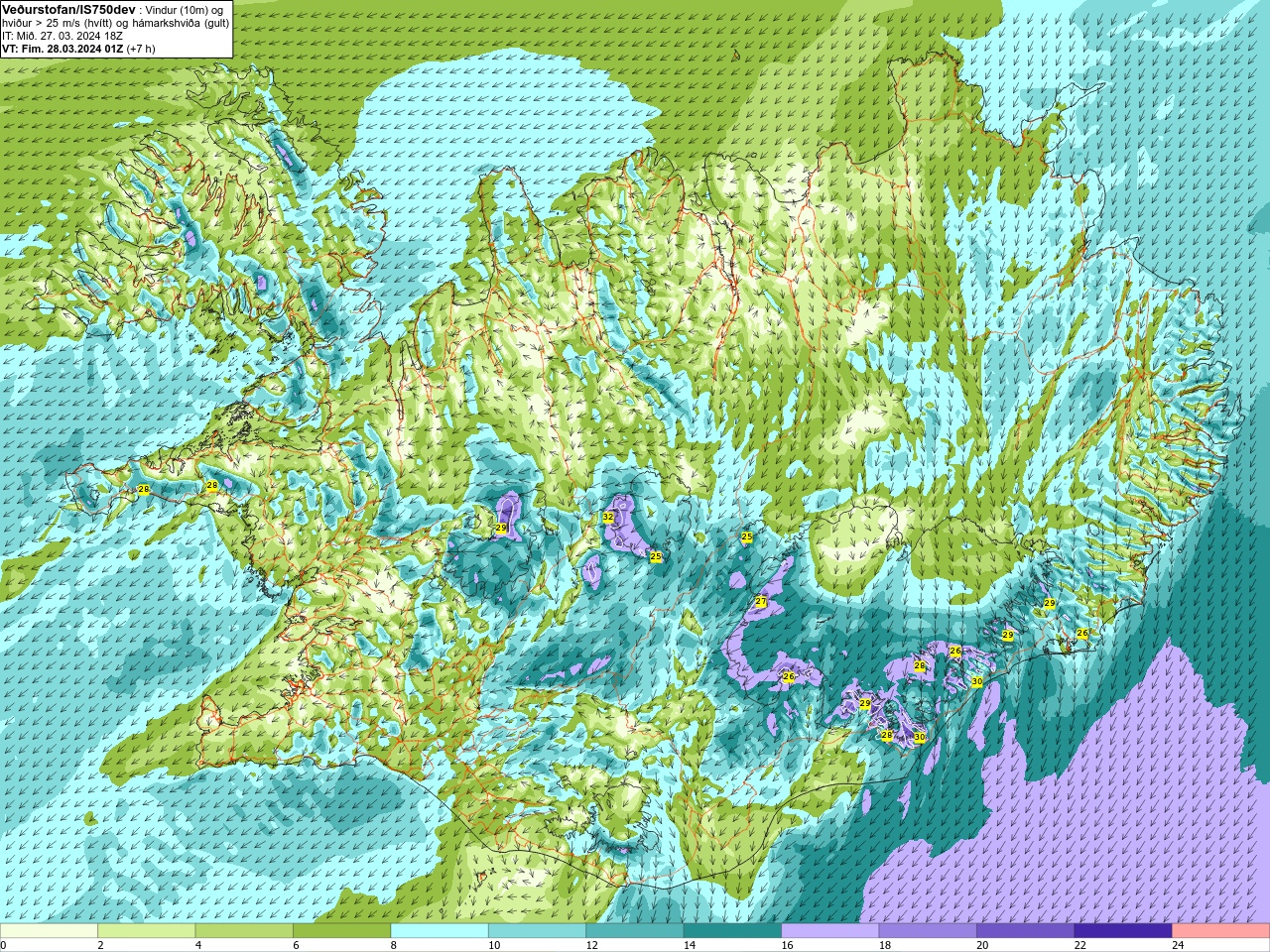Screen dimensions: 1270x952
Task: Click the yellow gust marker '27'
Action: (x=761, y=602)
